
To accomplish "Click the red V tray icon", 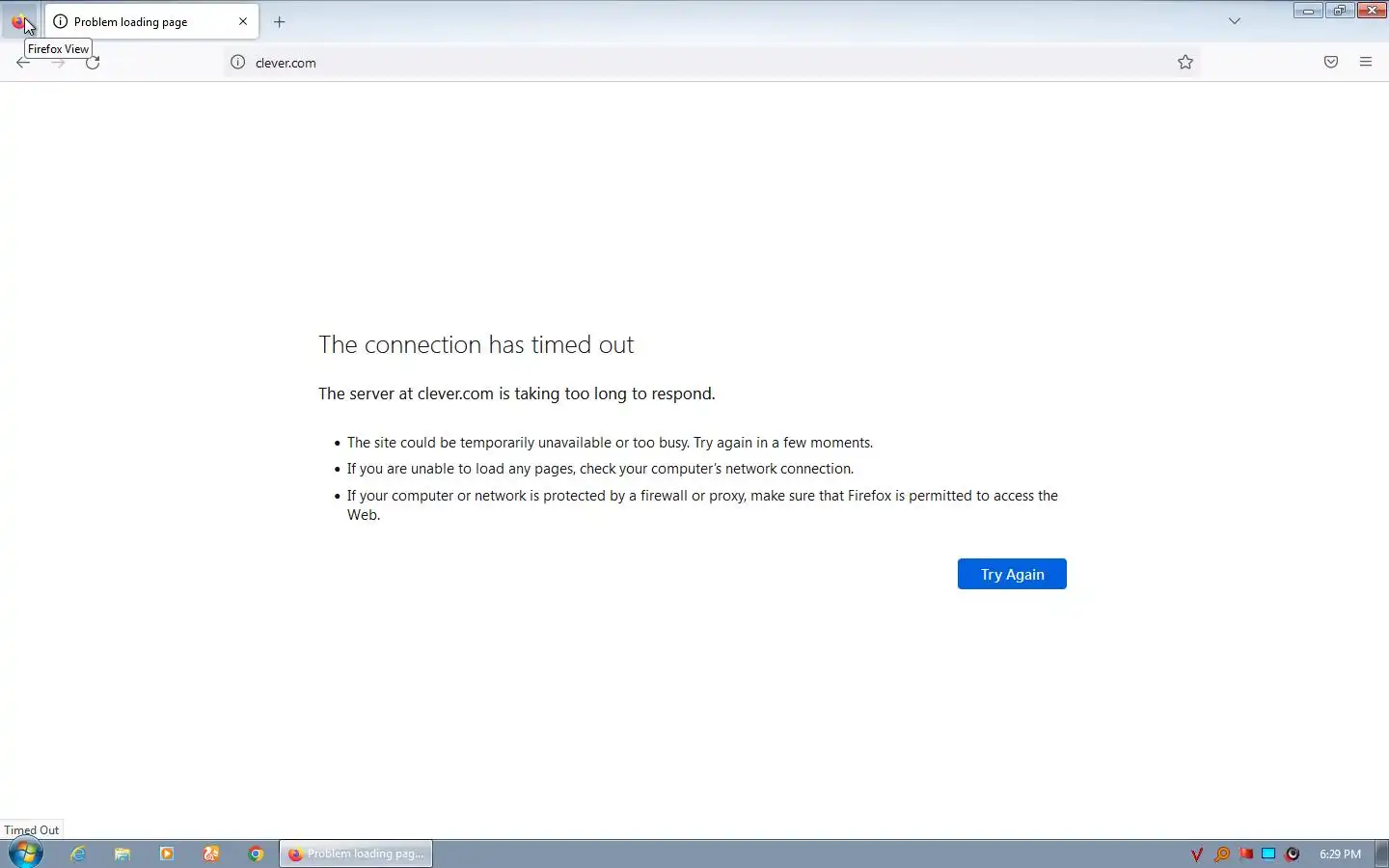I will [1197, 854].
